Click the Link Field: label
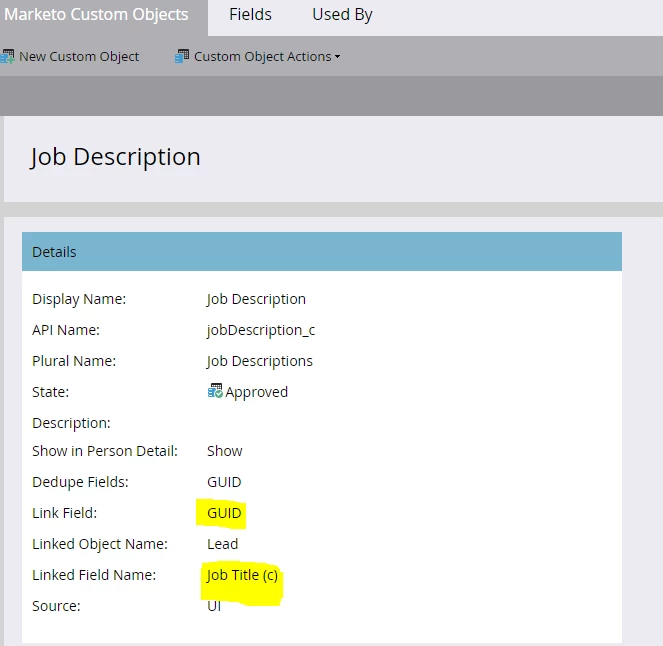Image resolution: width=663 pixels, height=646 pixels. click(65, 513)
